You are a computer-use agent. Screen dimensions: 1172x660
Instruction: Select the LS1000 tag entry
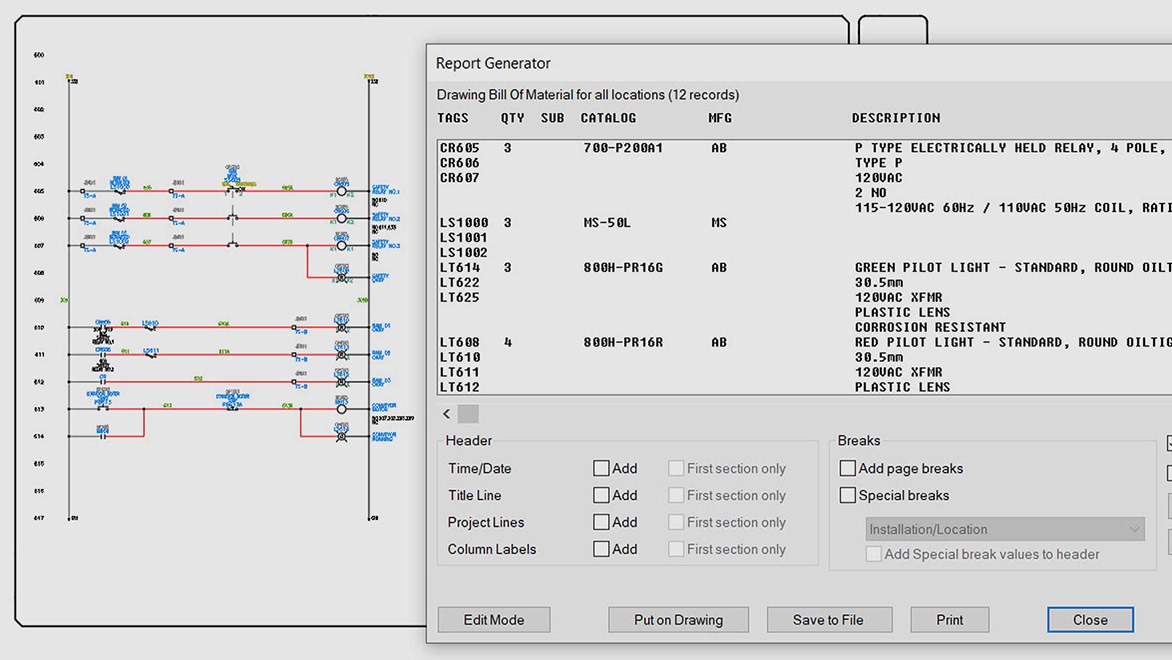464,223
